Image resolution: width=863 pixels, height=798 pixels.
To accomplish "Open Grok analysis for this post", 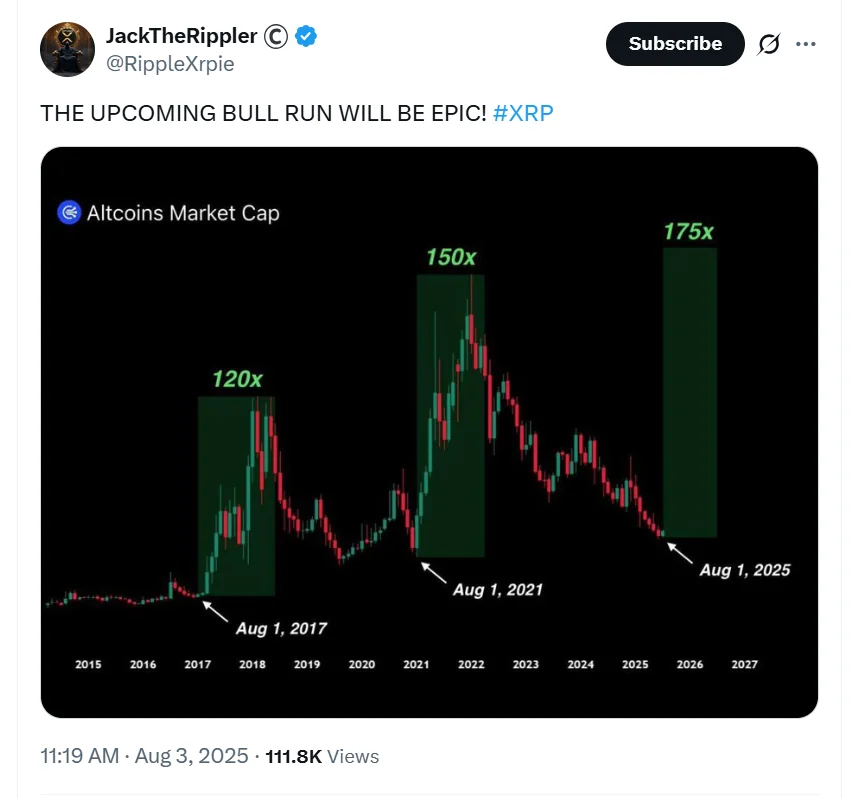I will pyautogui.click(x=768, y=44).
